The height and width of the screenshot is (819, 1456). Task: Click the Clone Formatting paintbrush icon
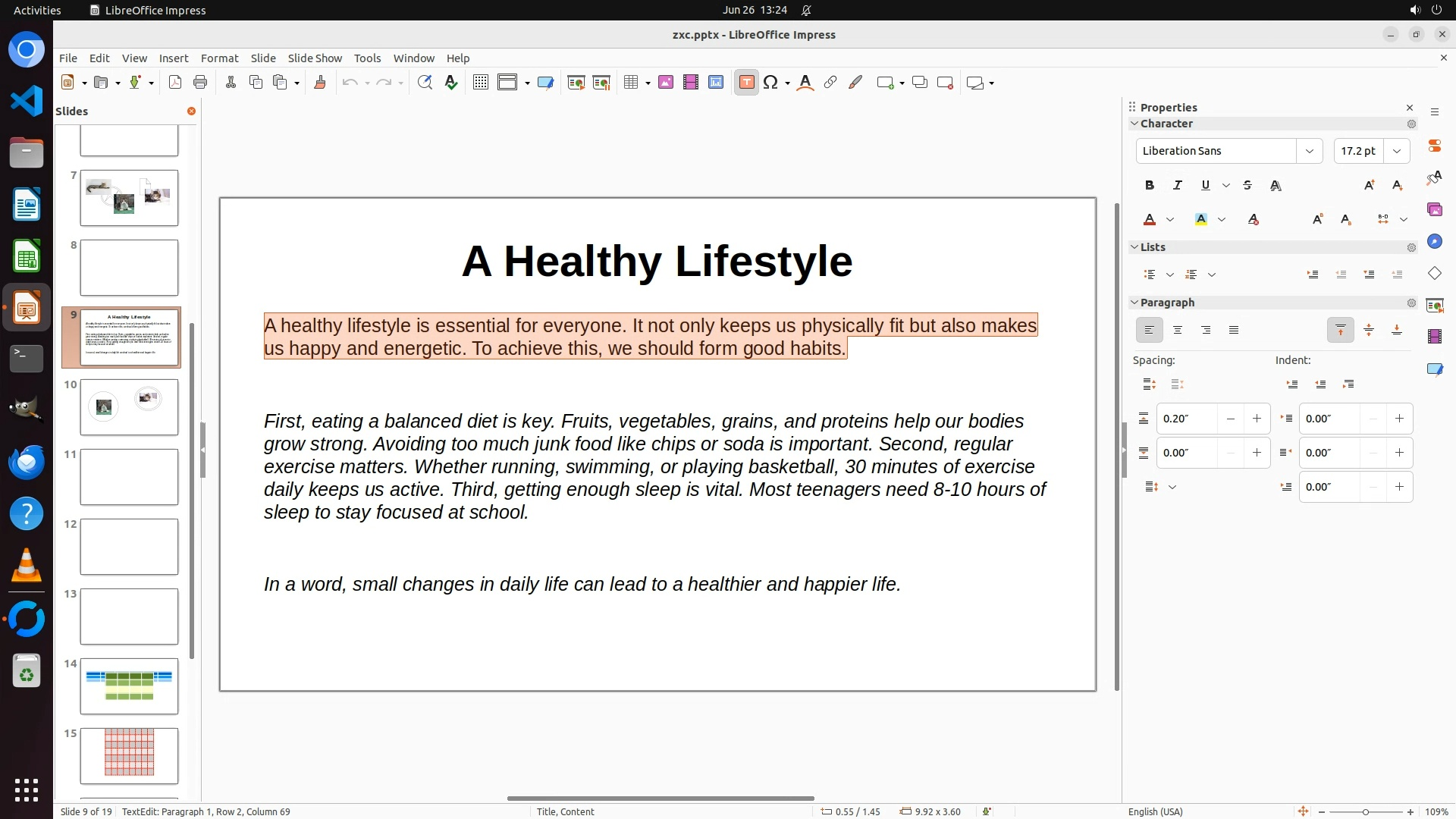[319, 83]
